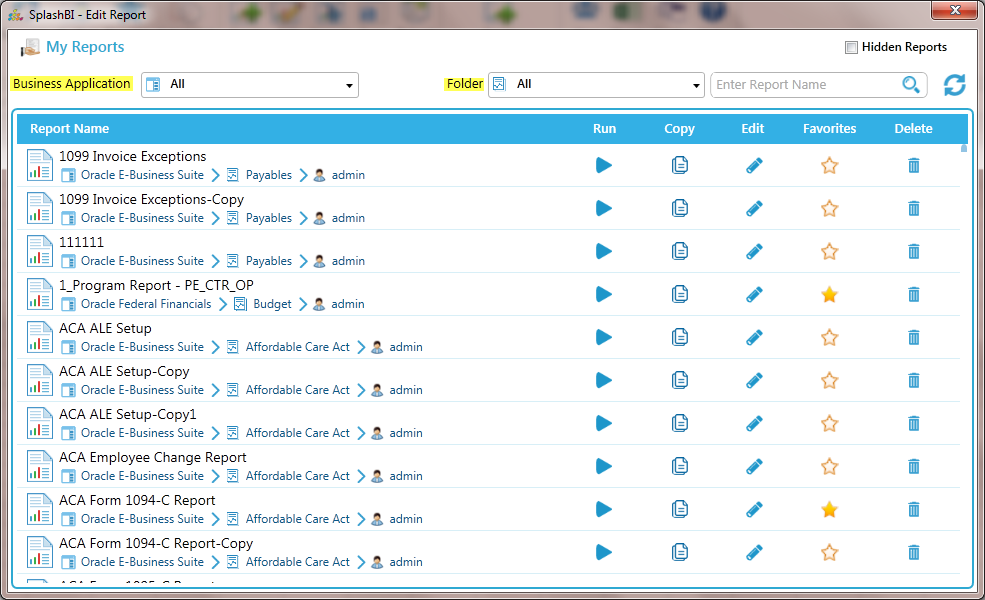
Task: Enable the Hidden Reports checkbox
Action: [851, 47]
